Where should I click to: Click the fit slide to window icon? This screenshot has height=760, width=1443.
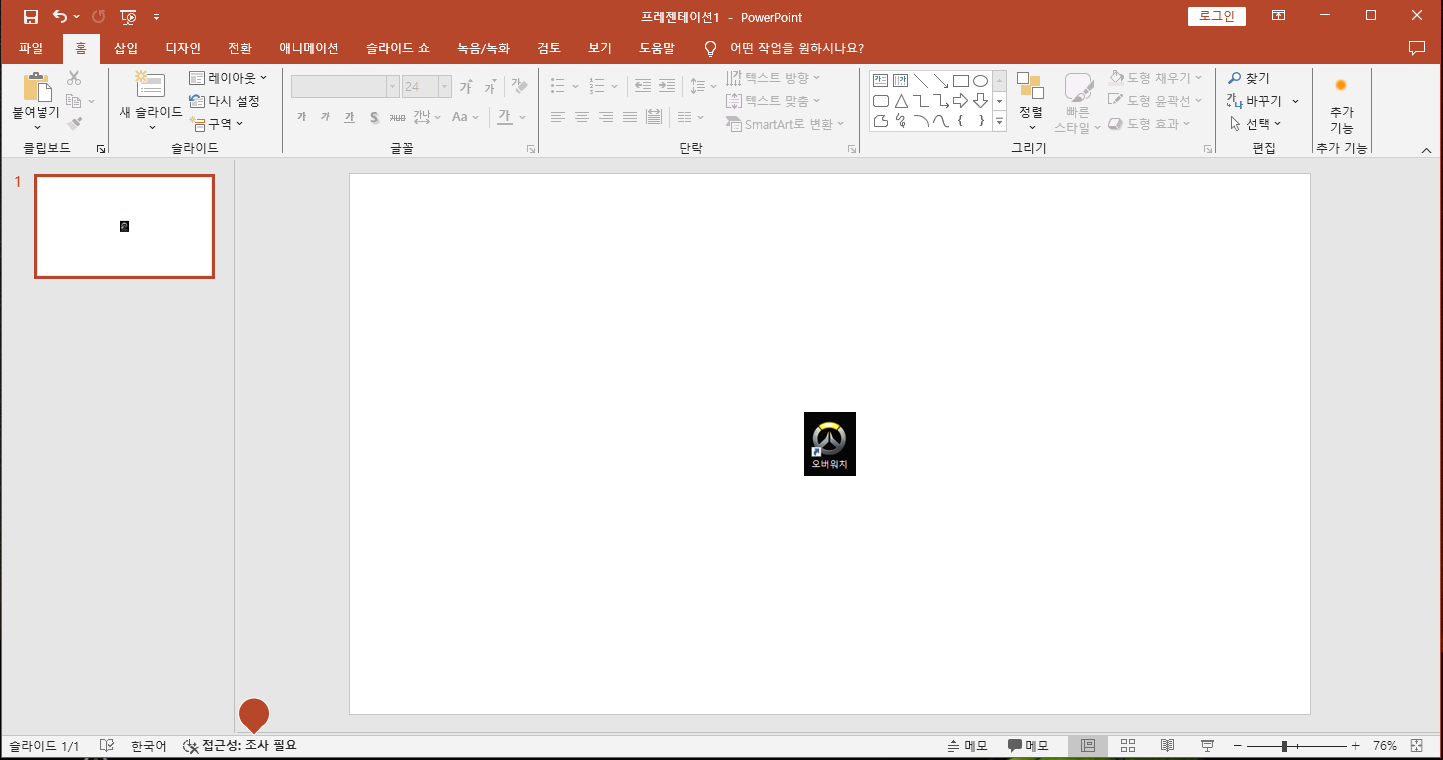click(x=1416, y=746)
